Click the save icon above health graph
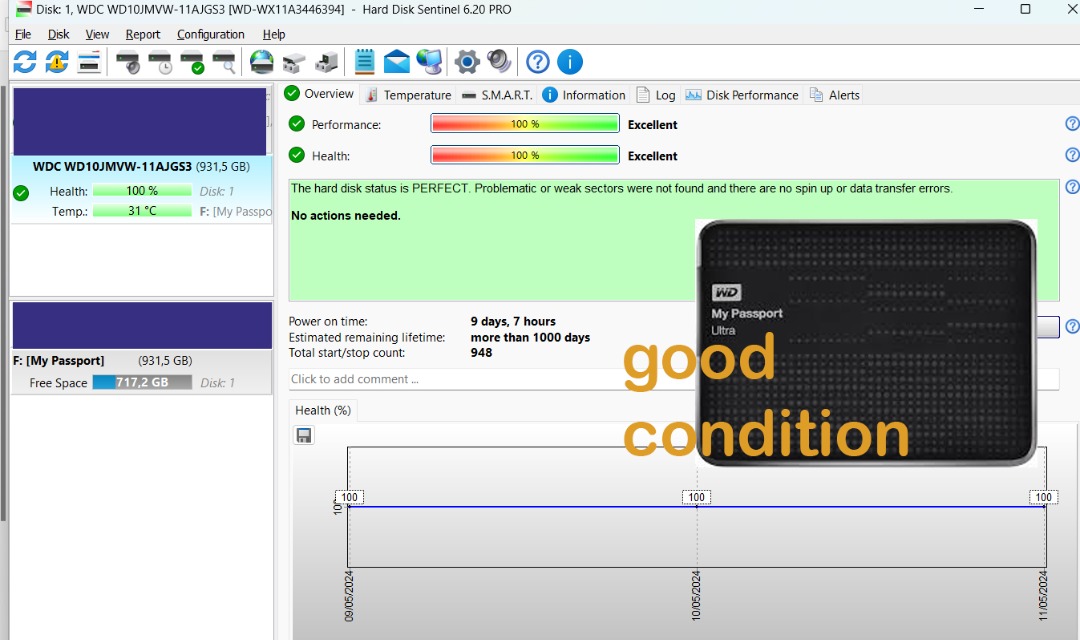Screen dimensions: 1080x640 pos(304,435)
